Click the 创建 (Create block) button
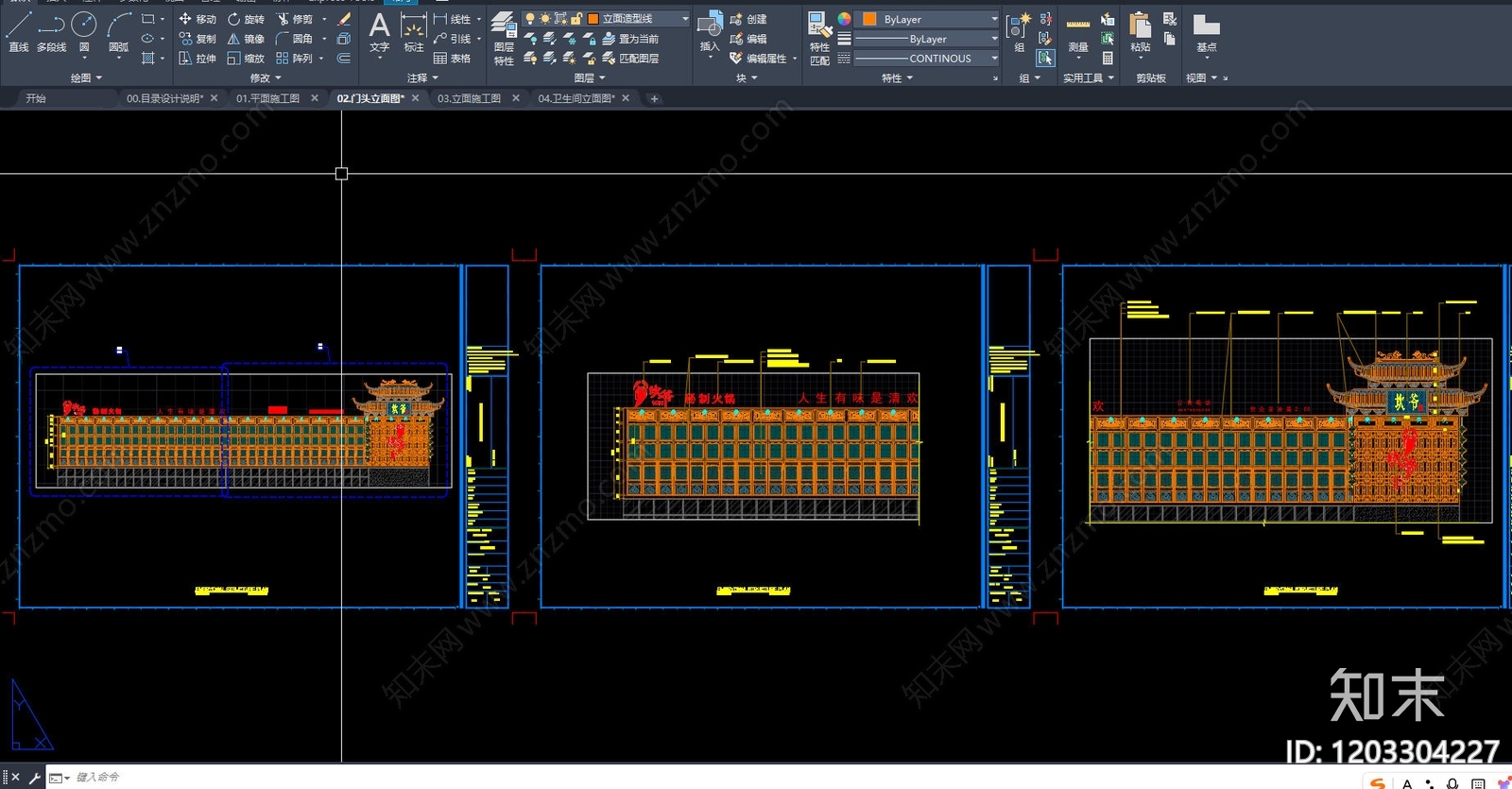This screenshot has height=789, width=1512. tap(748, 19)
